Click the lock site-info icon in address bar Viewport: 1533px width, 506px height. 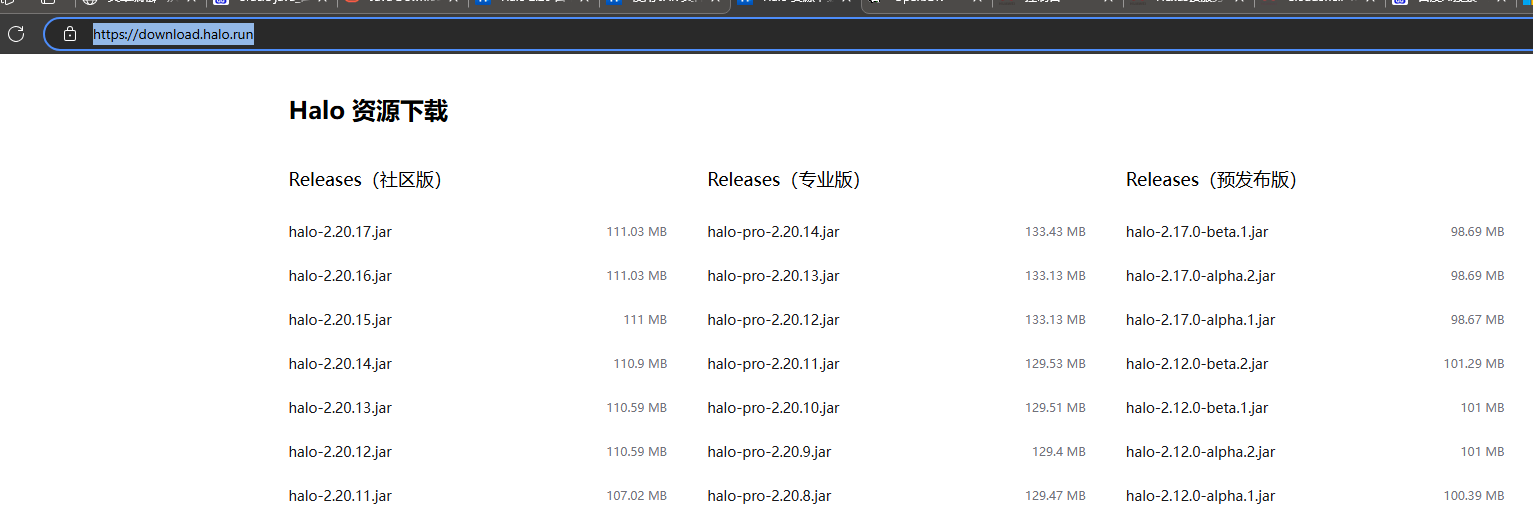70,34
